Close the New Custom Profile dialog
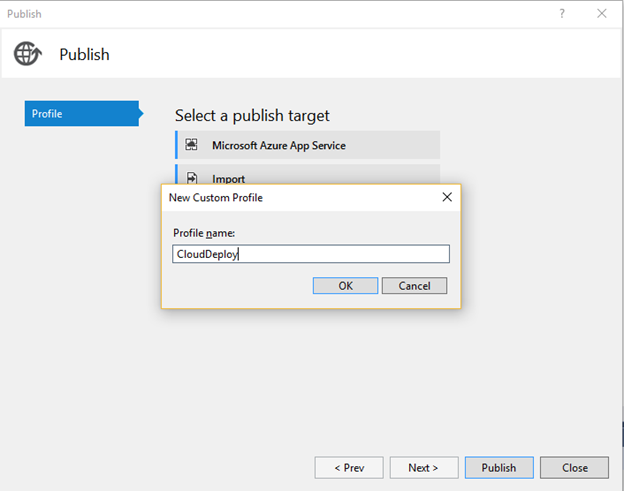The height and width of the screenshot is (491, 624). click(x=447, y=197)
